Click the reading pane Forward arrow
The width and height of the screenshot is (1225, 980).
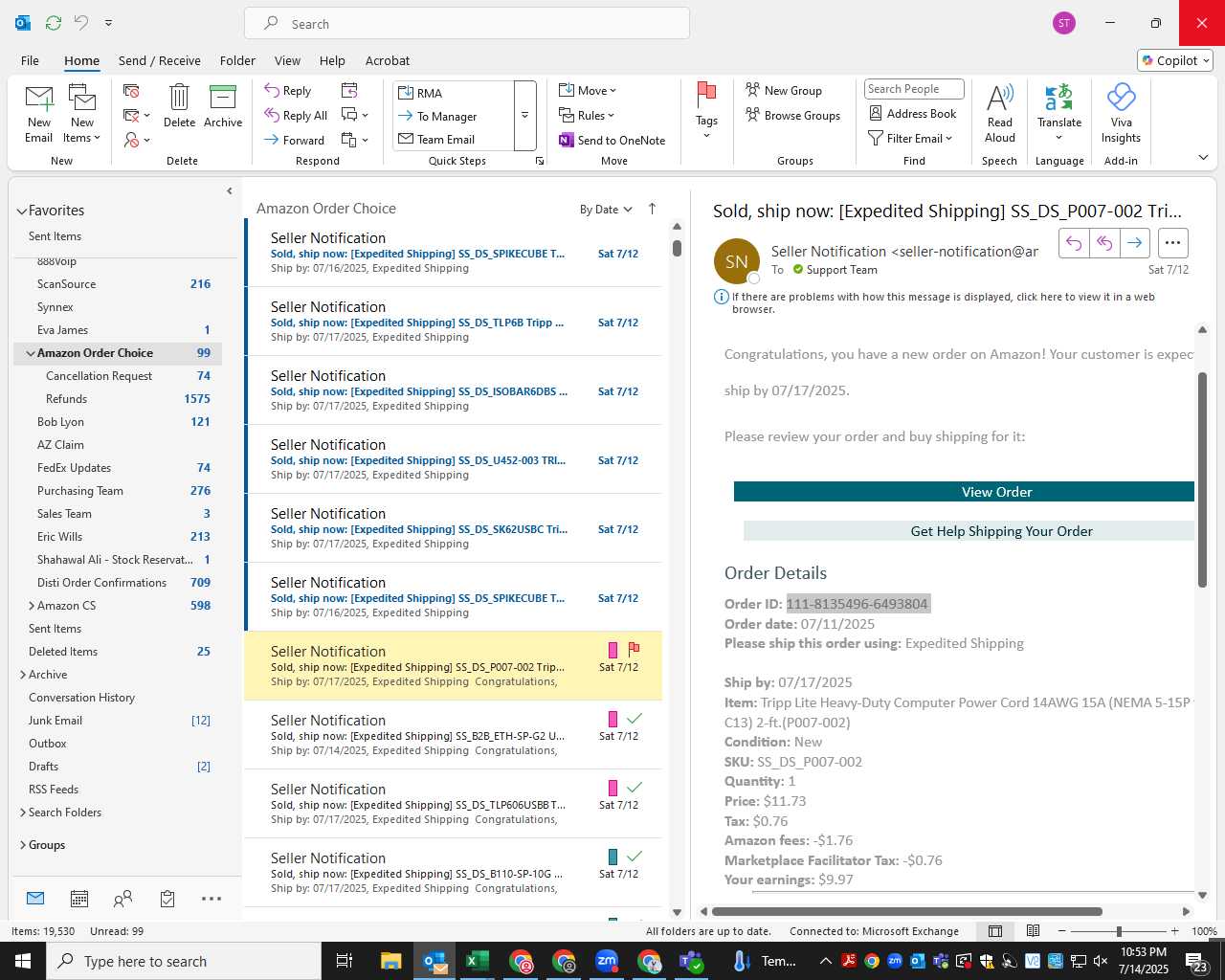[x=1134, y=243]
